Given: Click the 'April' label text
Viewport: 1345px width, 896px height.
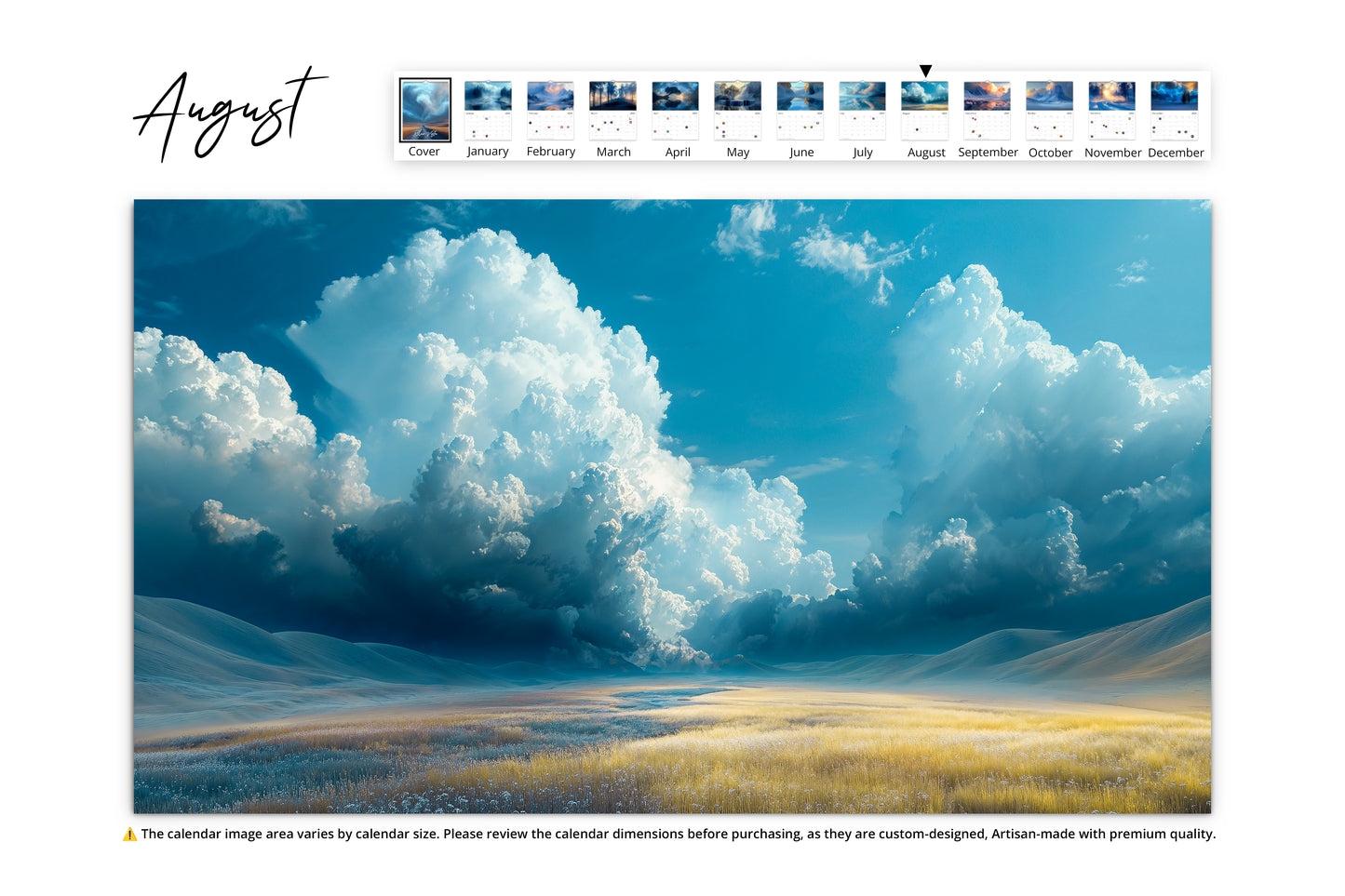Looking at the screenshot, I should (678, 153).
